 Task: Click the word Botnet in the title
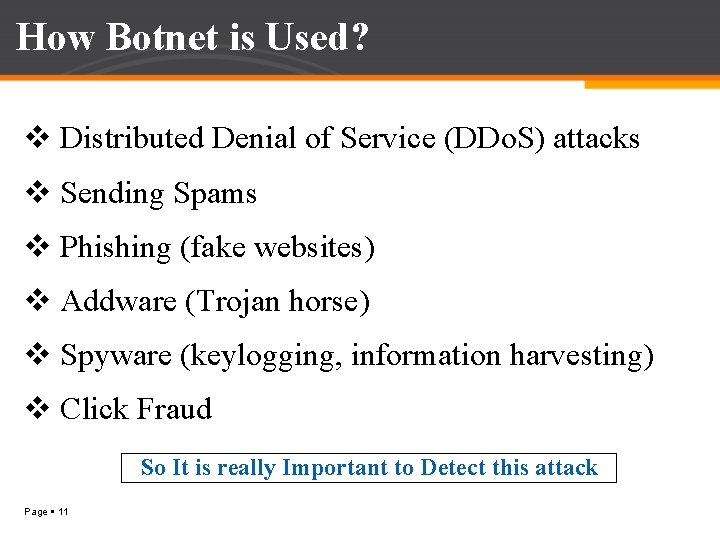pyautogui.click(x=162, y=37)
